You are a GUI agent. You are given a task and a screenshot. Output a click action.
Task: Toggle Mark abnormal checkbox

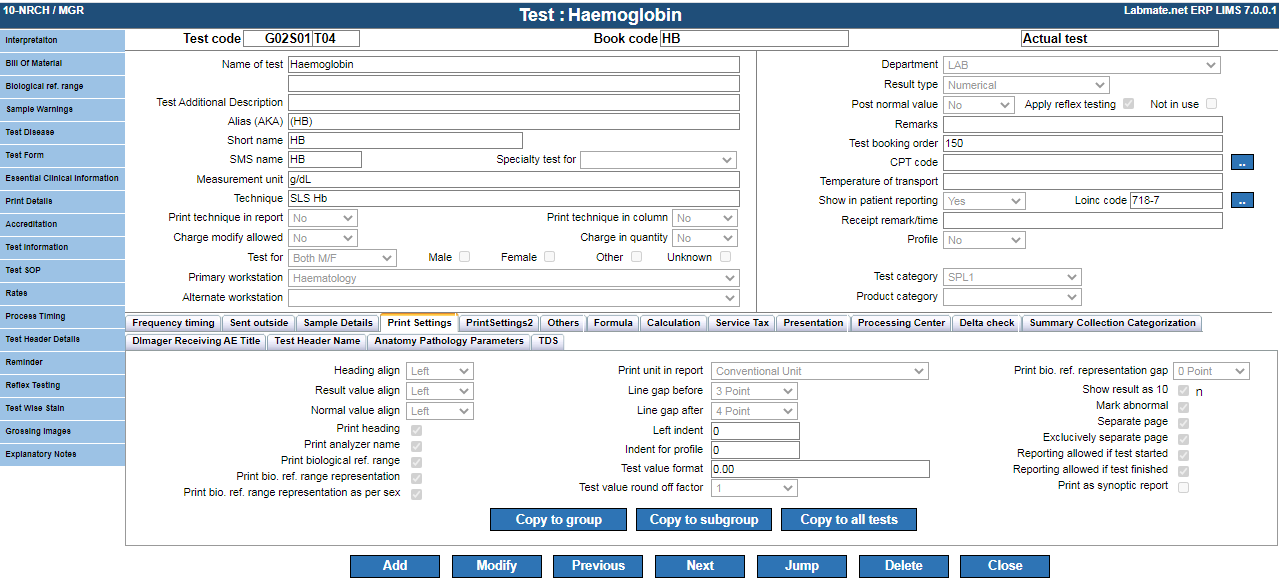[1184, 406]
